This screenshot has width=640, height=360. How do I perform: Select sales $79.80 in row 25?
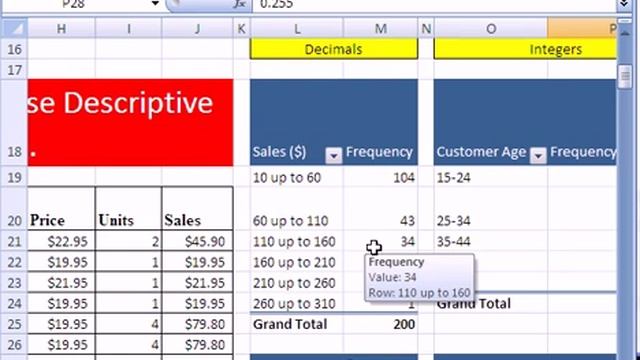pos(198,324)
